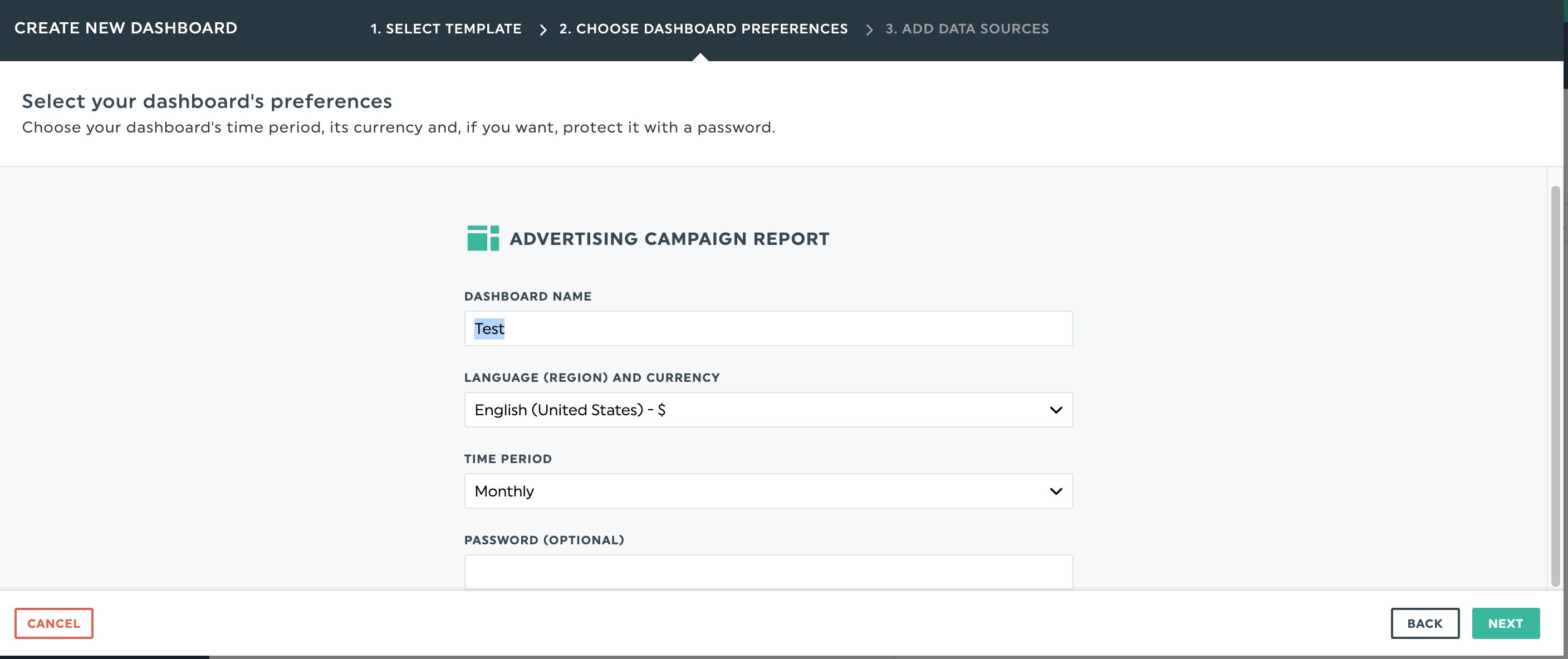Click the chevron on English (United States) field
Viewport: 1568px width, 659px height.
[1056, 410]
